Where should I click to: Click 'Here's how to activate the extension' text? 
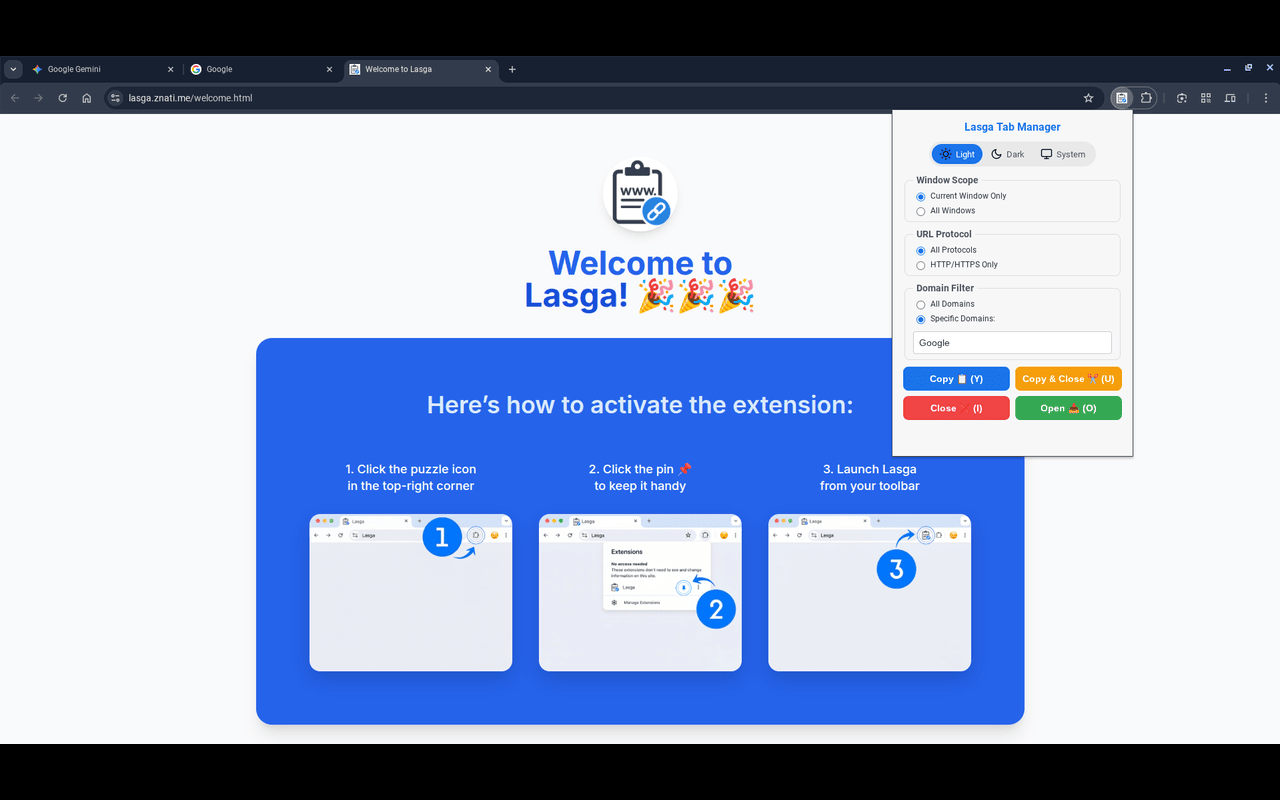(640, 405)
